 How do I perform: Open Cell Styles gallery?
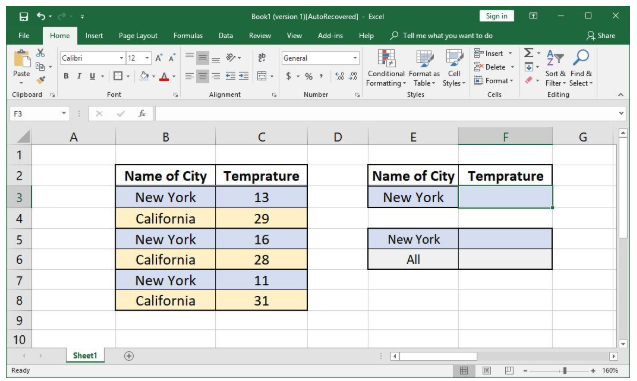pyautogui.click(x=454, y=67)
